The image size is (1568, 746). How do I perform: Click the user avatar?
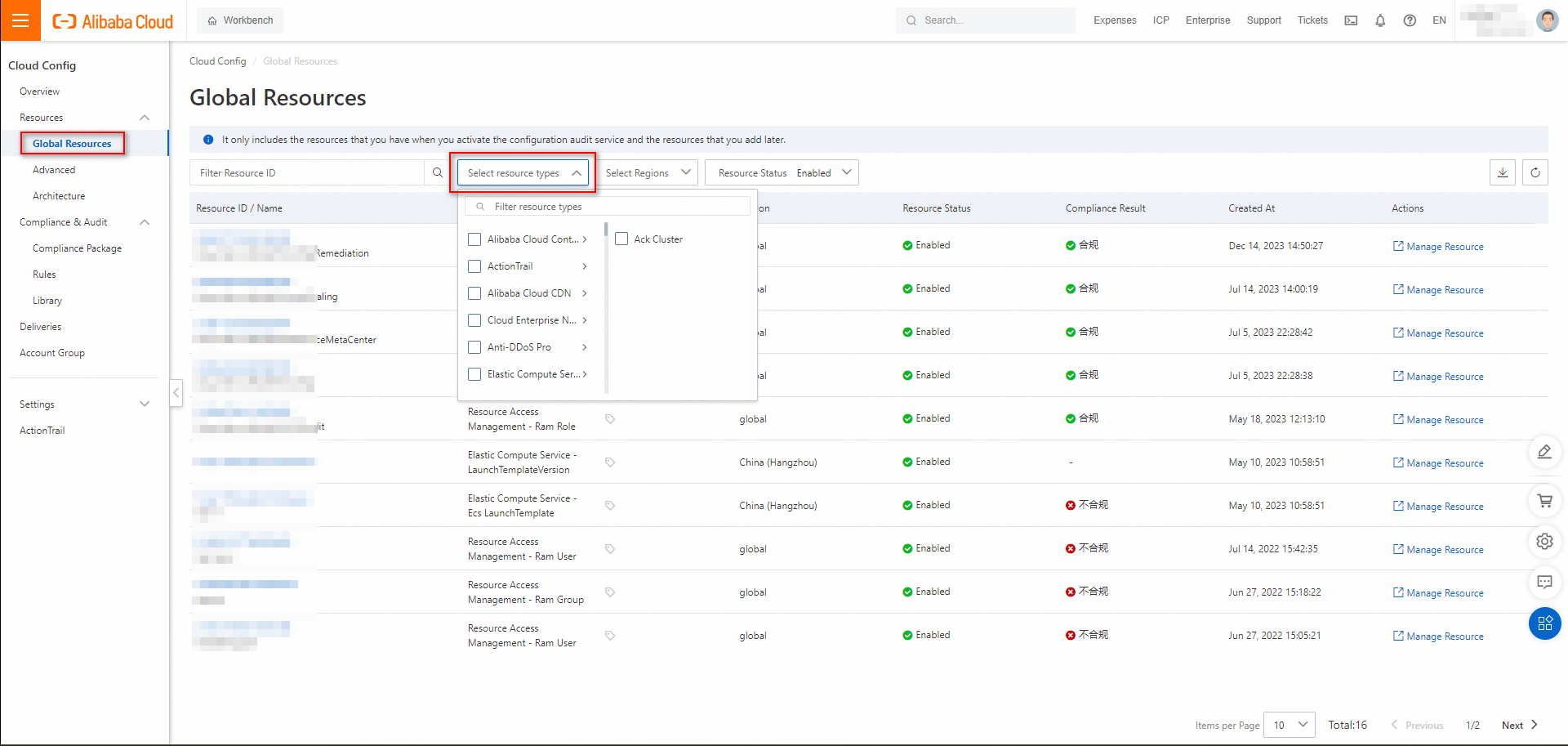click(1547, 20)
